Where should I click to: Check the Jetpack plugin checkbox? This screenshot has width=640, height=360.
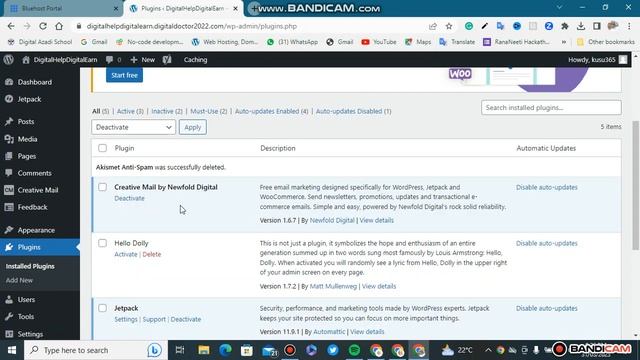pos(102,308)
